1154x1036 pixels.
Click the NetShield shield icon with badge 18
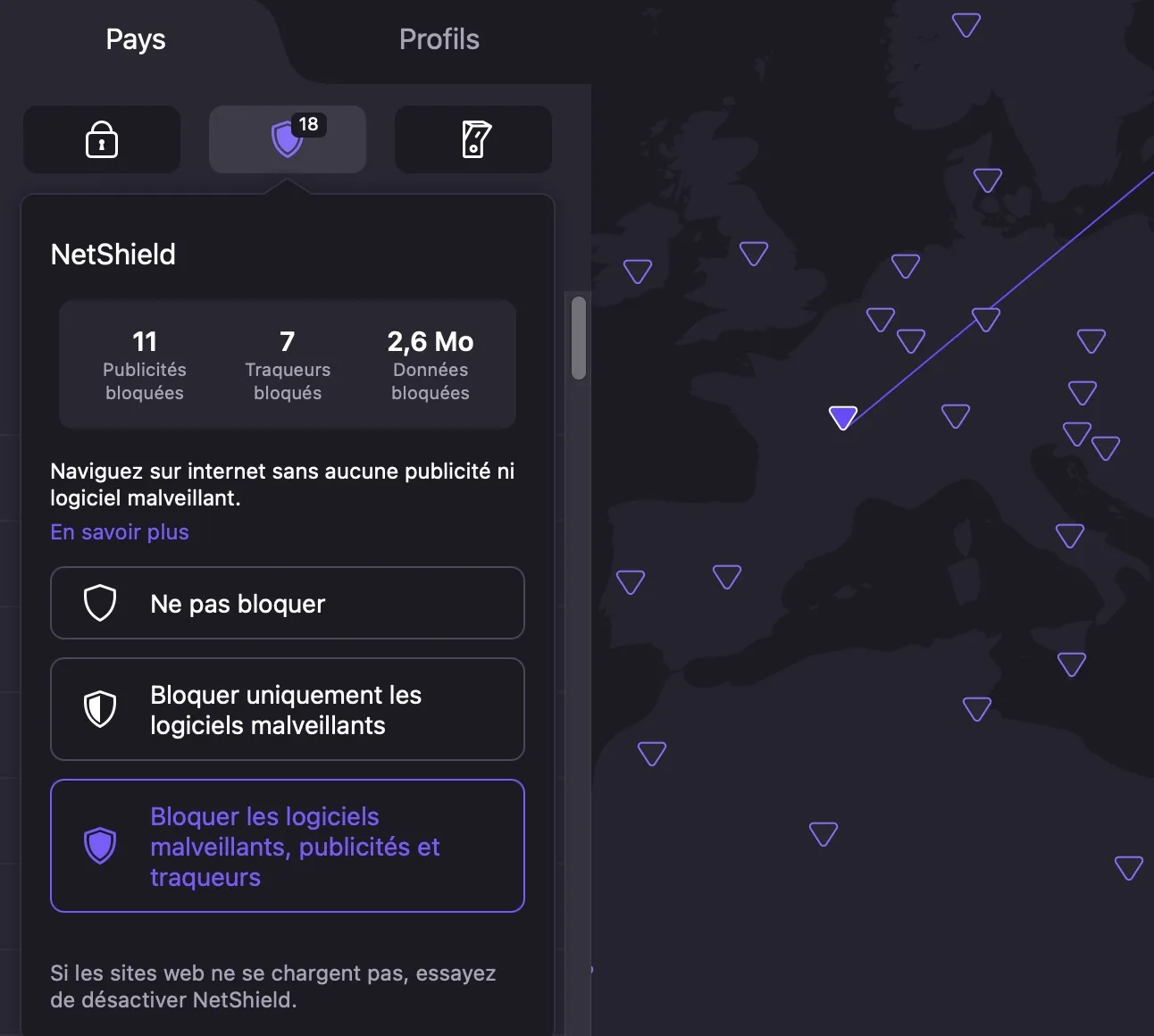click(x=288, y=139)
